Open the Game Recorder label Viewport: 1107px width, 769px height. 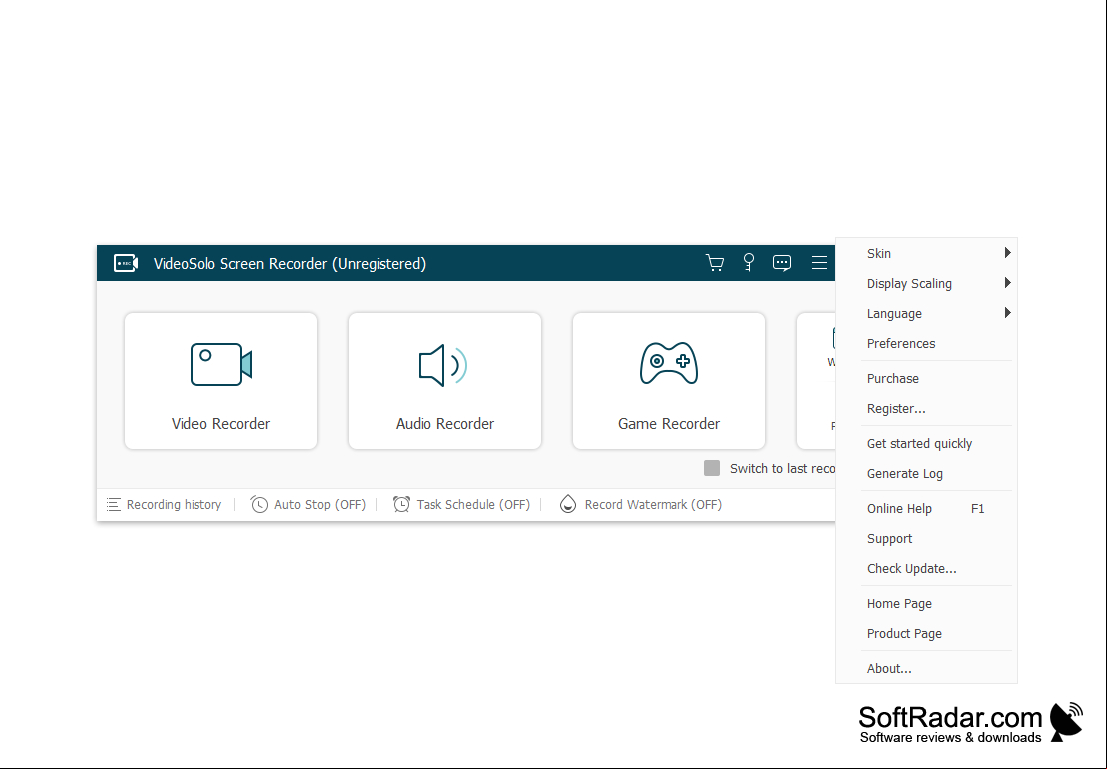[669, 424]
